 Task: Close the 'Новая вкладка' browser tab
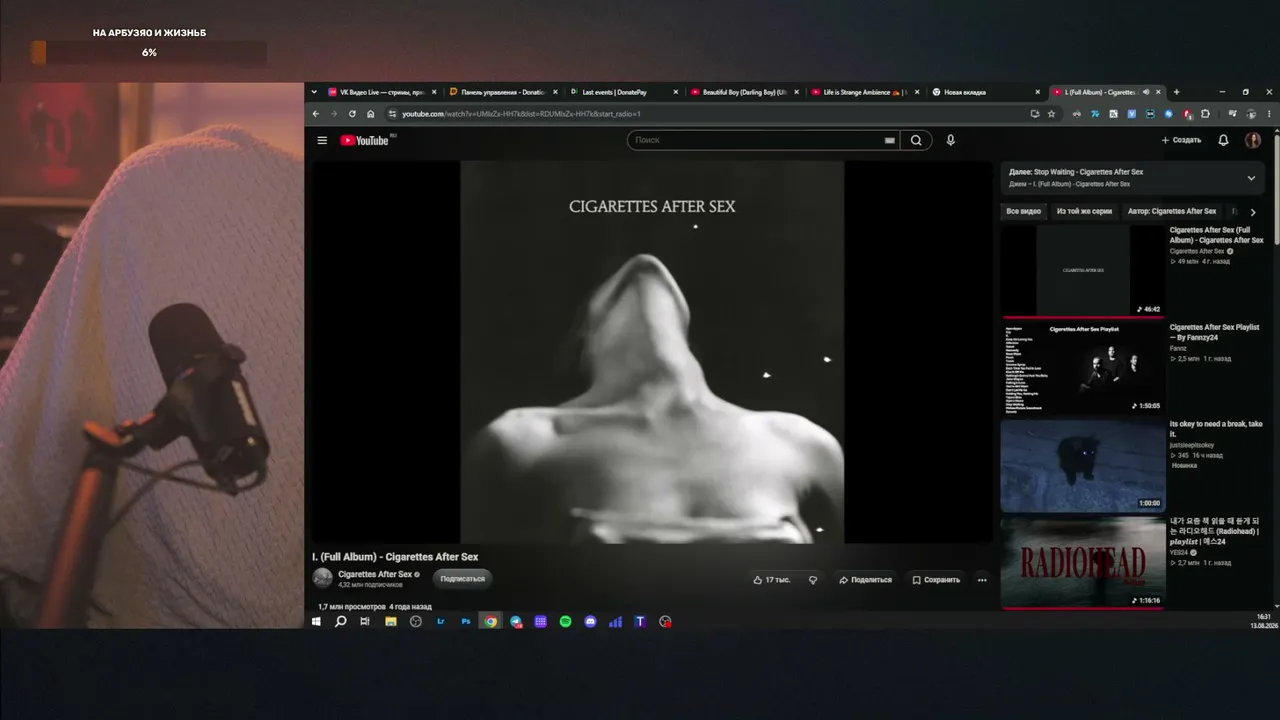tap(1037, 92)
